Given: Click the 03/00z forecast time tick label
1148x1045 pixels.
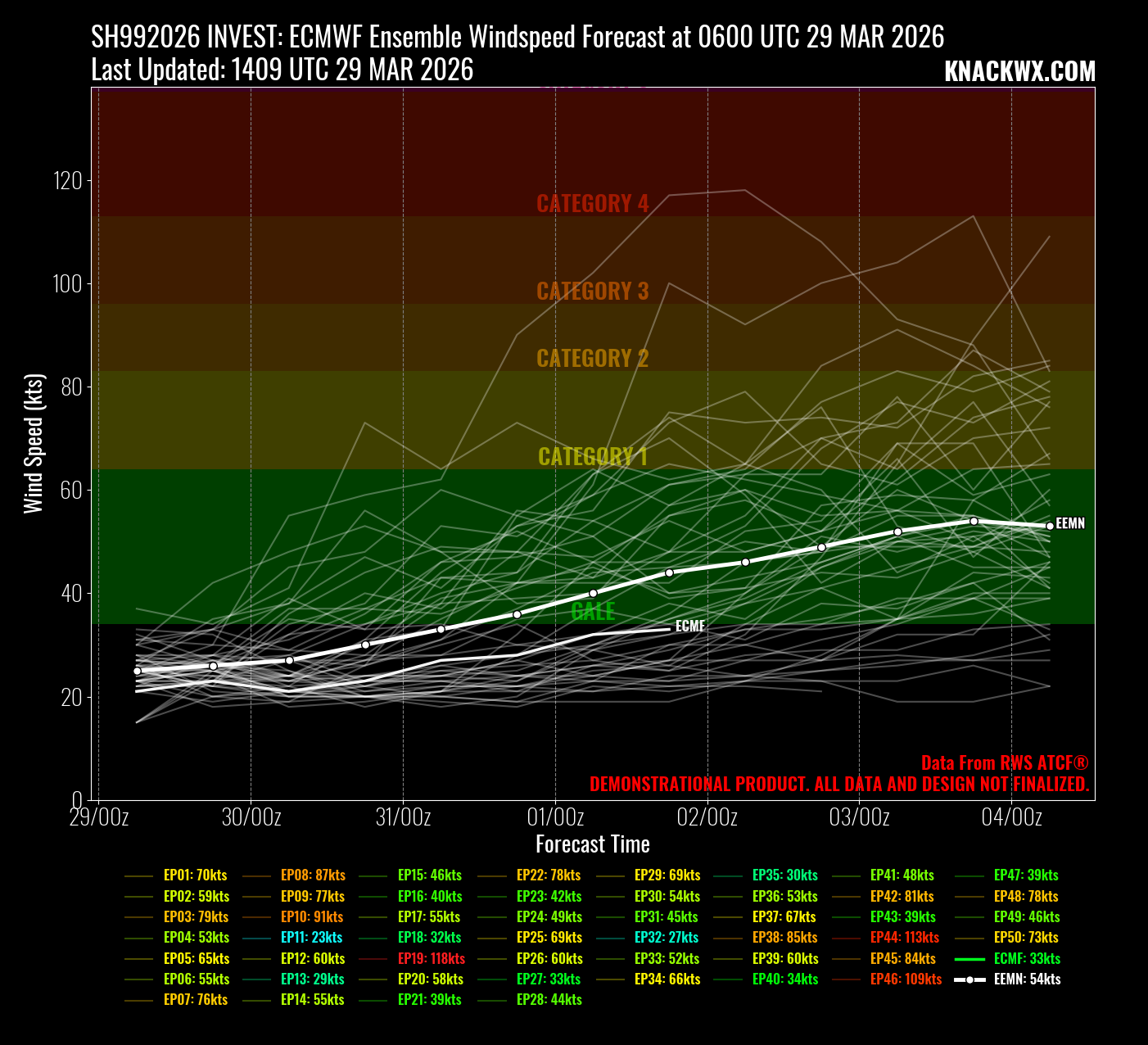Looking at the screenshot, I should coord(859,817).
